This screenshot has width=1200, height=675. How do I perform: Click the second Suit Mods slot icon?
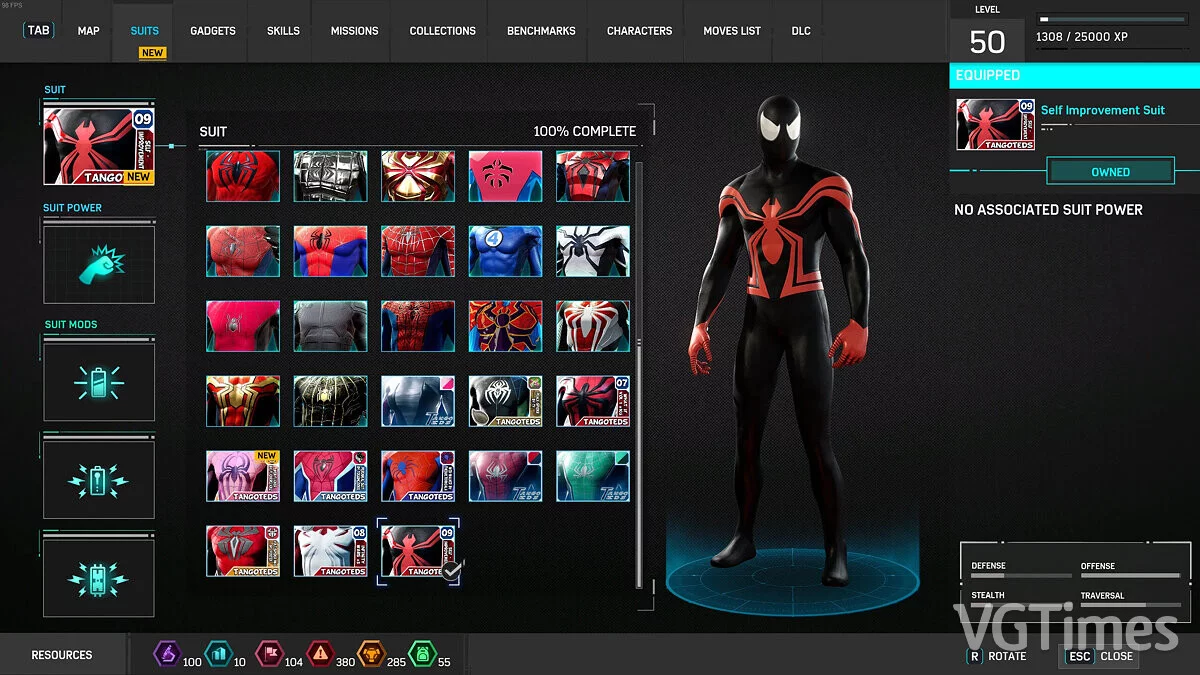99,477
